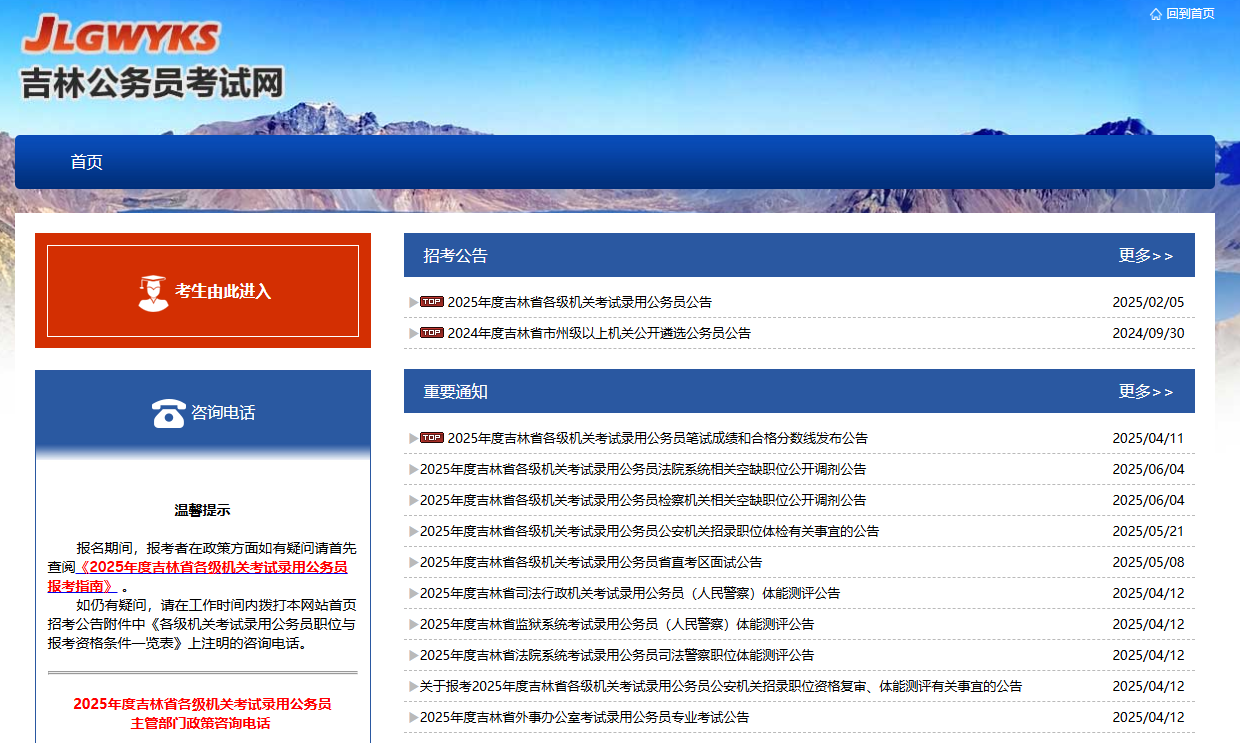Open 检察机关相关空缺职位公开调剂公告
The image size is (1240, 743).
click(x=642, y=500)
